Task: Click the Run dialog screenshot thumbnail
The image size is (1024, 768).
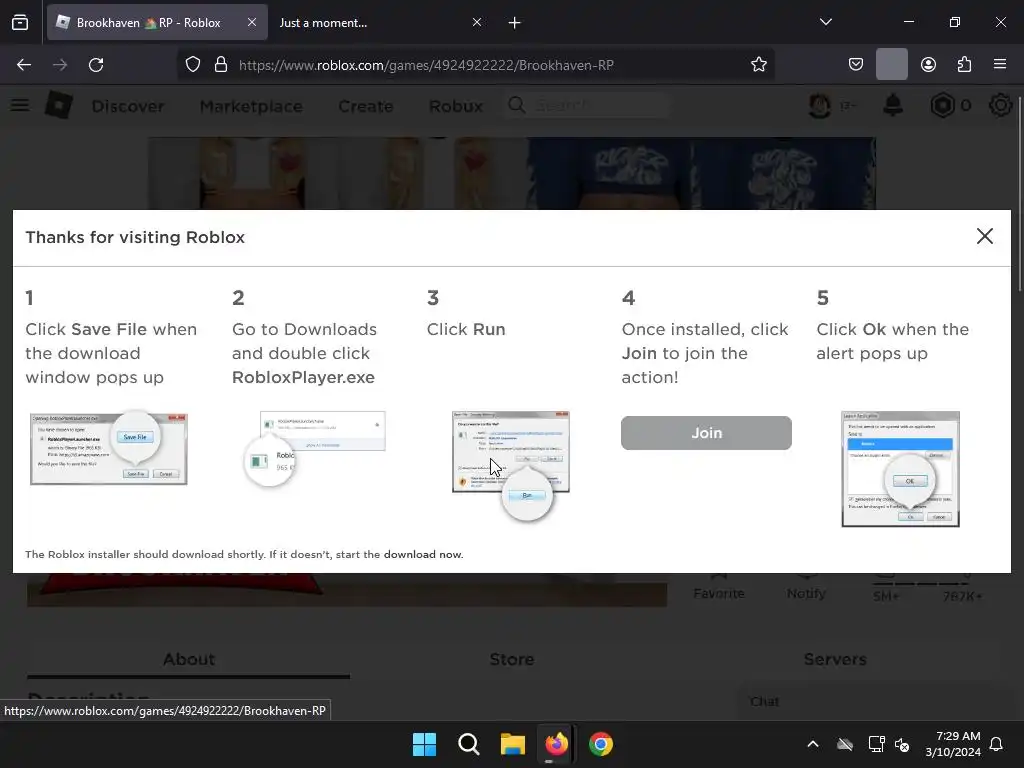Action: pyautogui.click(x=511, y=466)
